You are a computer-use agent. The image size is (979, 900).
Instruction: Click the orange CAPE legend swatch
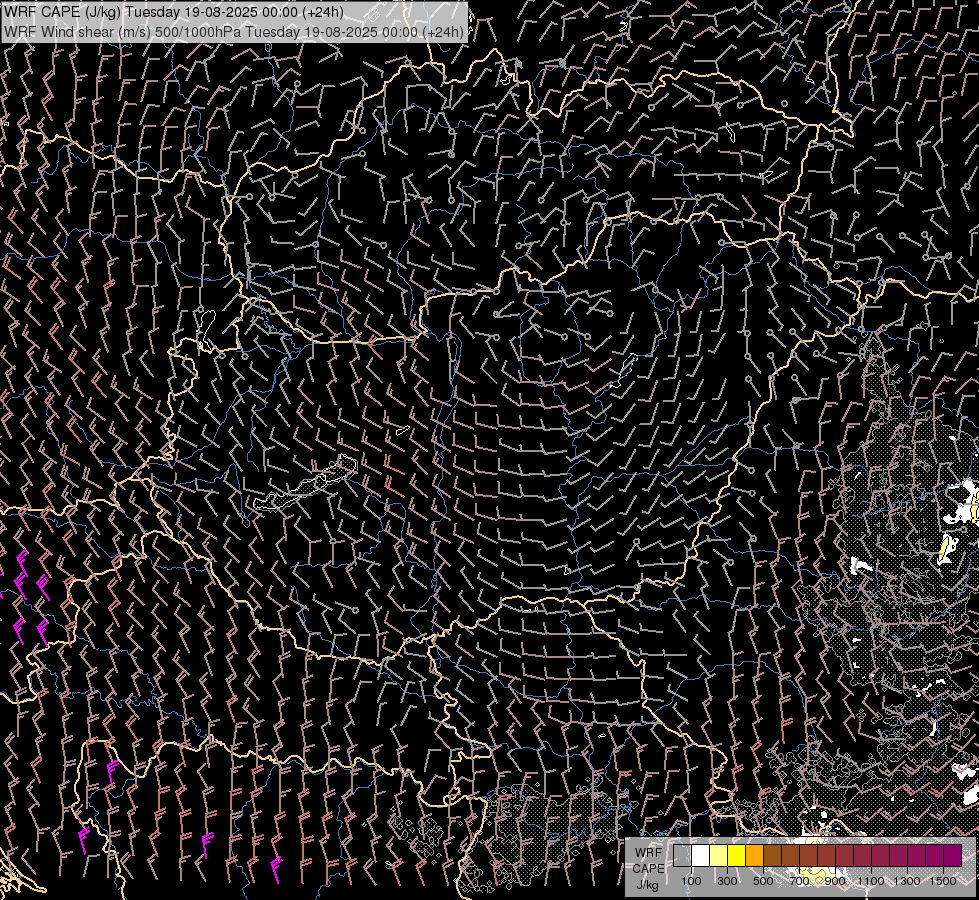(x=754, y=856)
